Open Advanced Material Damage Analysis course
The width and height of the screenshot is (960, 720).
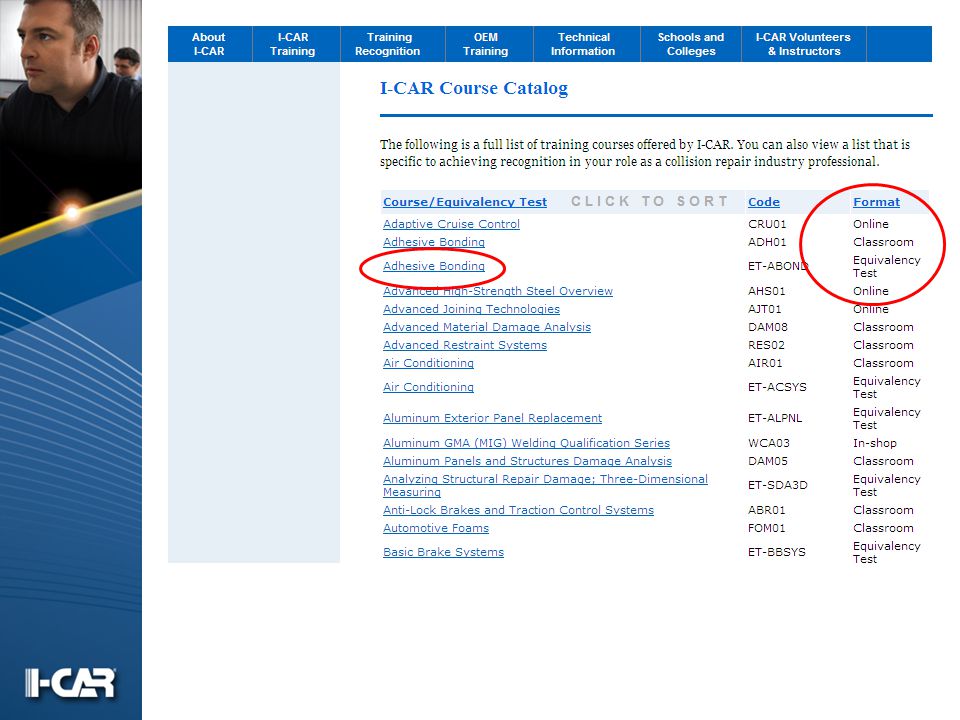click(x=487, y=327)
